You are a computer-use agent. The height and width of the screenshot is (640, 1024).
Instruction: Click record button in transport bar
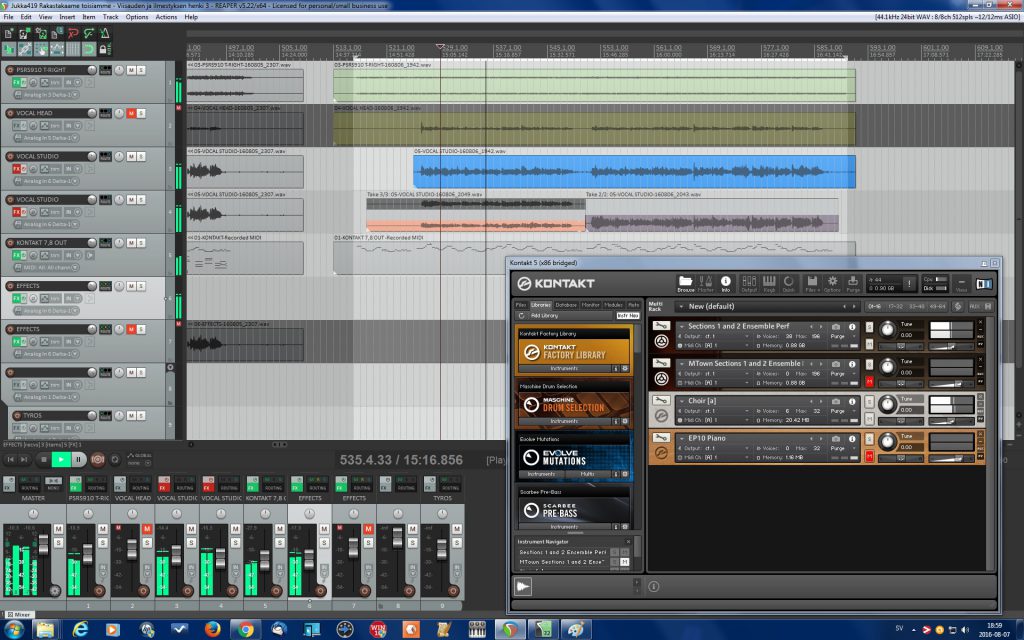point(98,460)
